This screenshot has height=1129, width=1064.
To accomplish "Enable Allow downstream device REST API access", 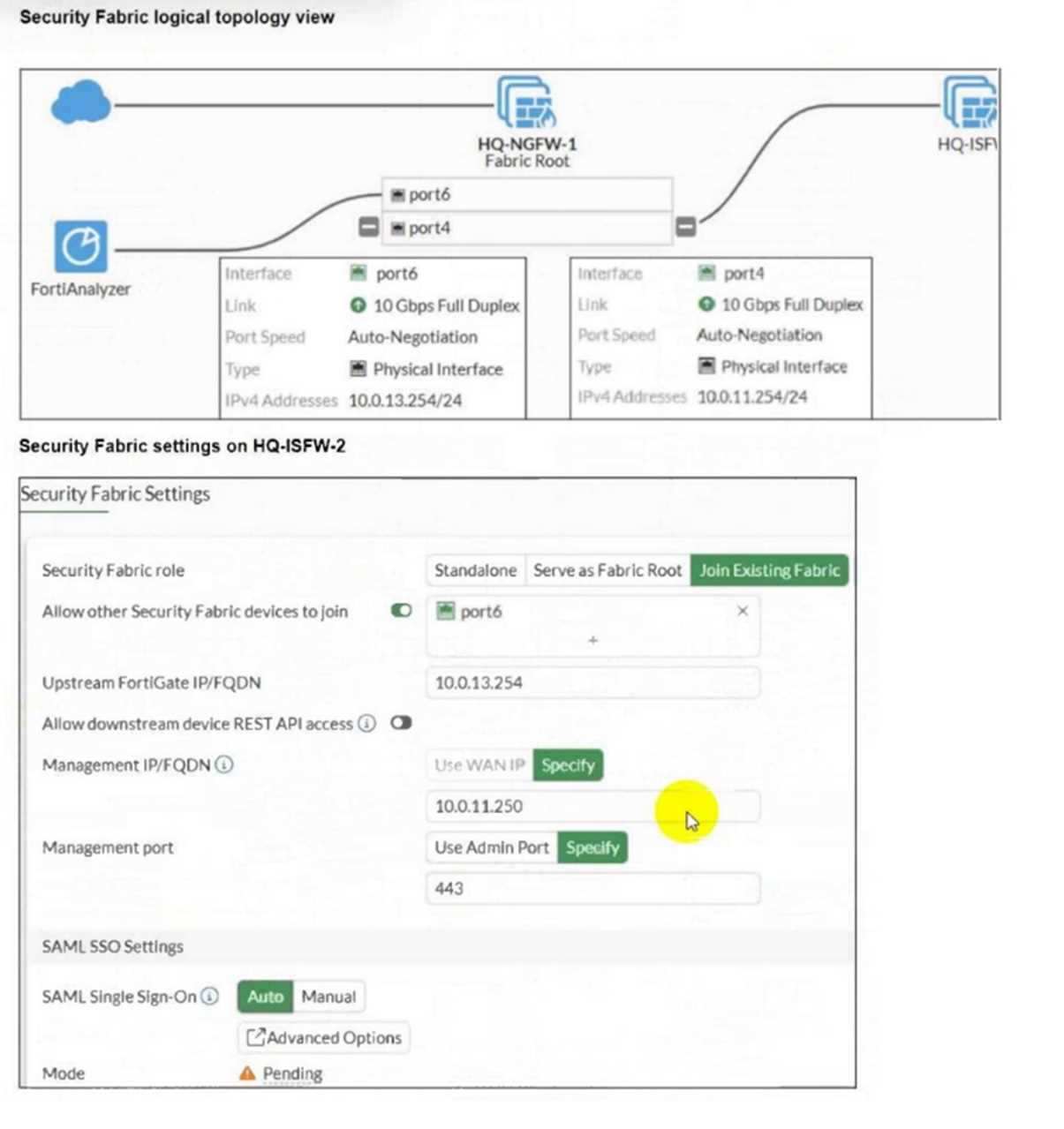I will (x=401, y=723).
